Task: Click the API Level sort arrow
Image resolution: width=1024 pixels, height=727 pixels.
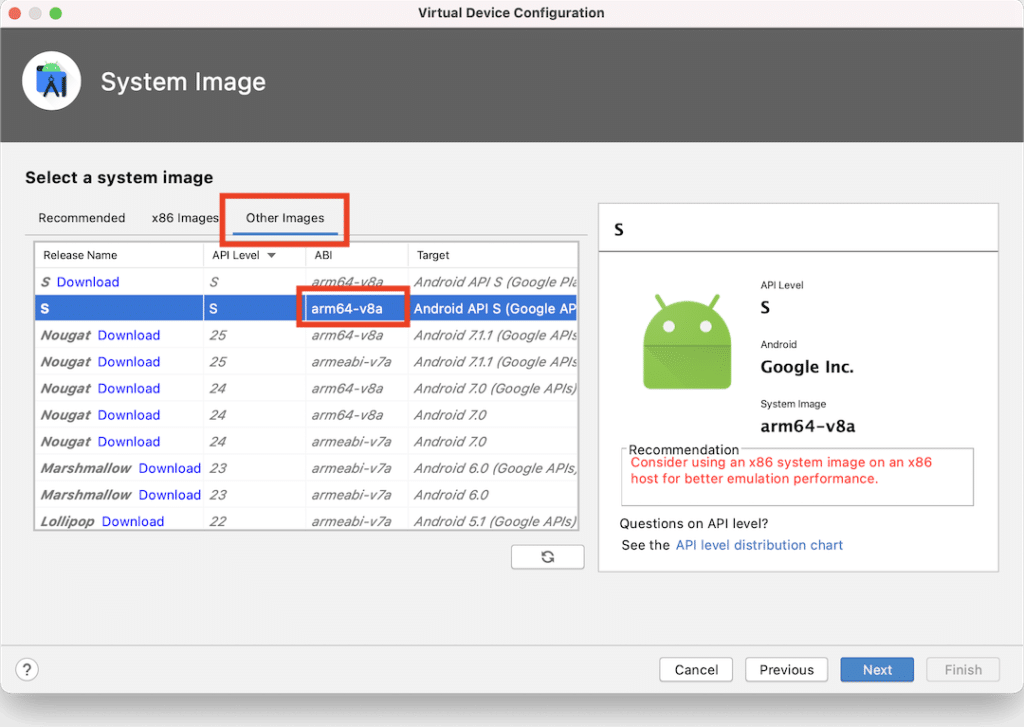Action: coord(272,255)
